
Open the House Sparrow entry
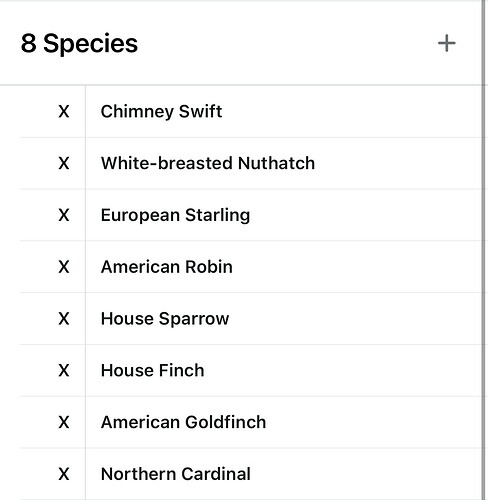(165, 319)
